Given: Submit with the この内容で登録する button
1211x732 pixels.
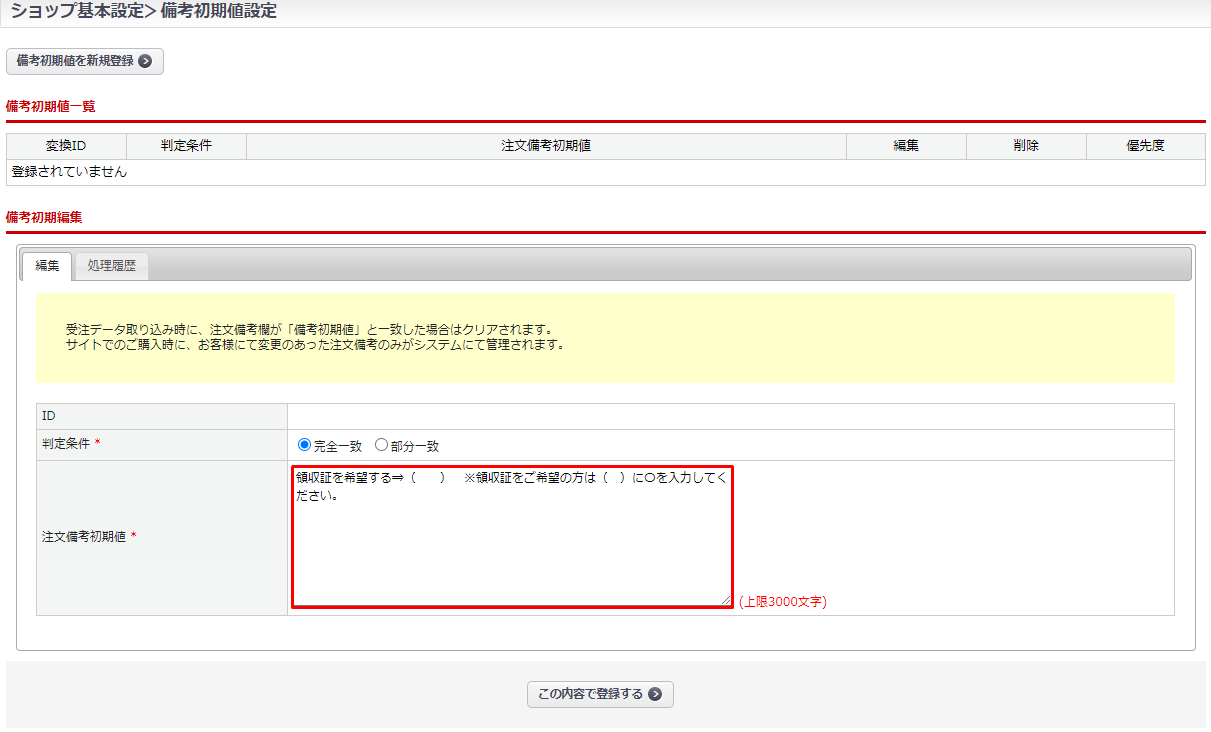Looking at the screenshot, I should (599, 694).
